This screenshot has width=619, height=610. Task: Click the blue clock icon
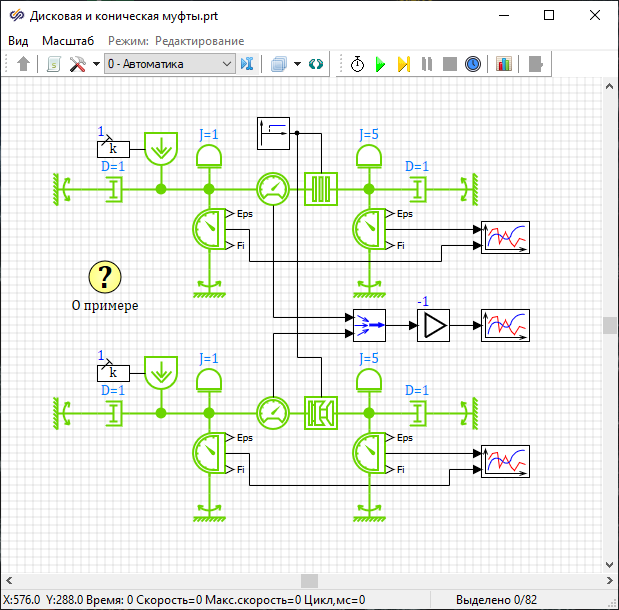click(x=473, y=64)
